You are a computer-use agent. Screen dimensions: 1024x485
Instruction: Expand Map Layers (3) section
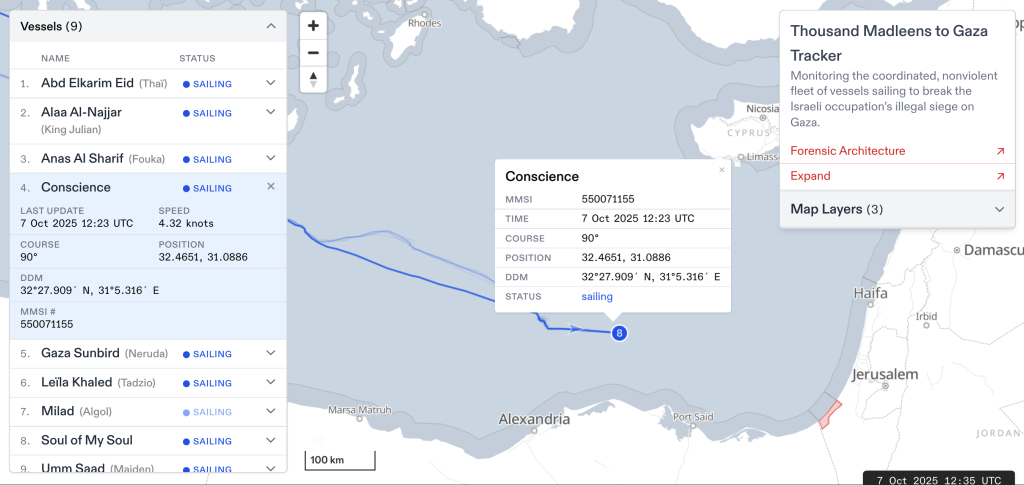tap(999, 209)
